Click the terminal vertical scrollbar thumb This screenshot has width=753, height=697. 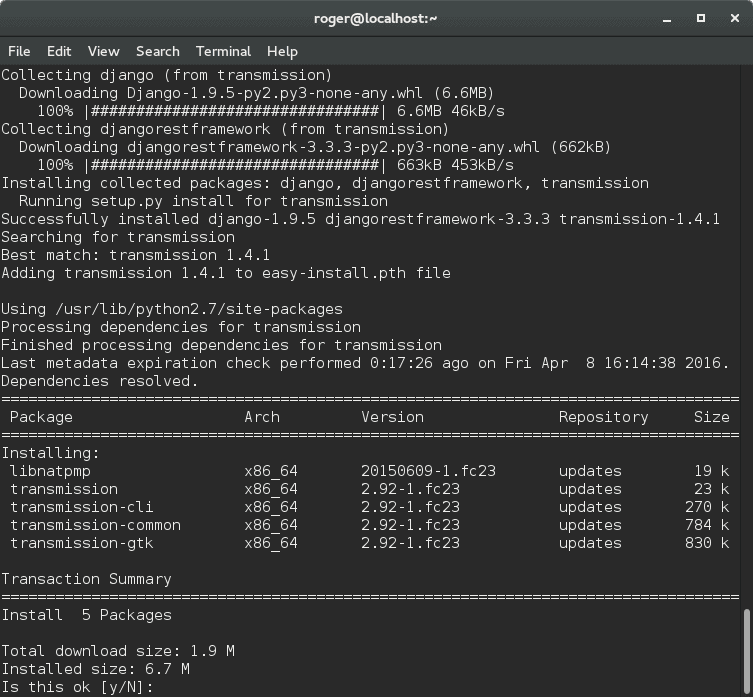click(x=747, y=652)
